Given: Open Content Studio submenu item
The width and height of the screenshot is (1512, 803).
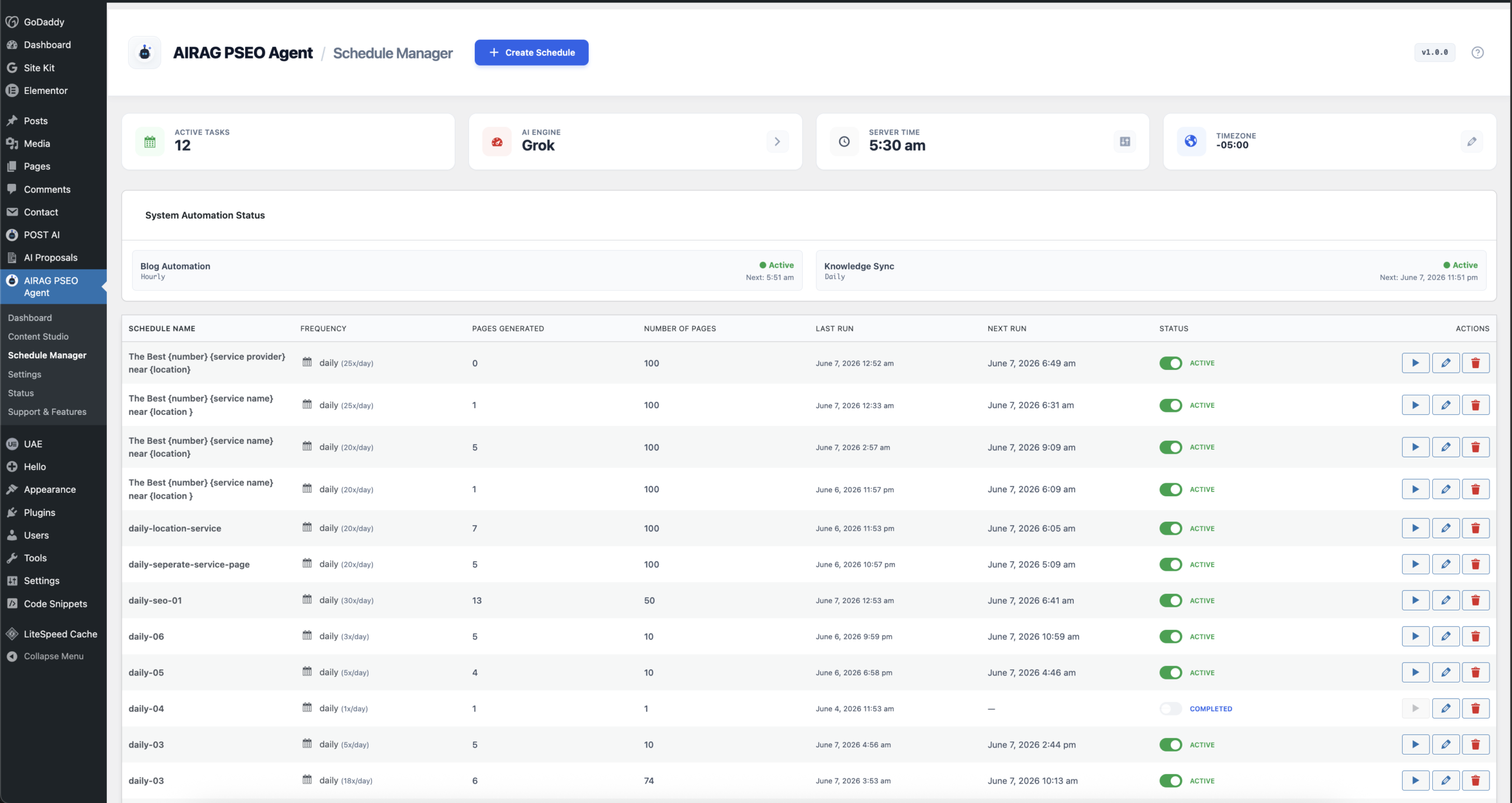Looking at the screenshot, I should 38,337.
